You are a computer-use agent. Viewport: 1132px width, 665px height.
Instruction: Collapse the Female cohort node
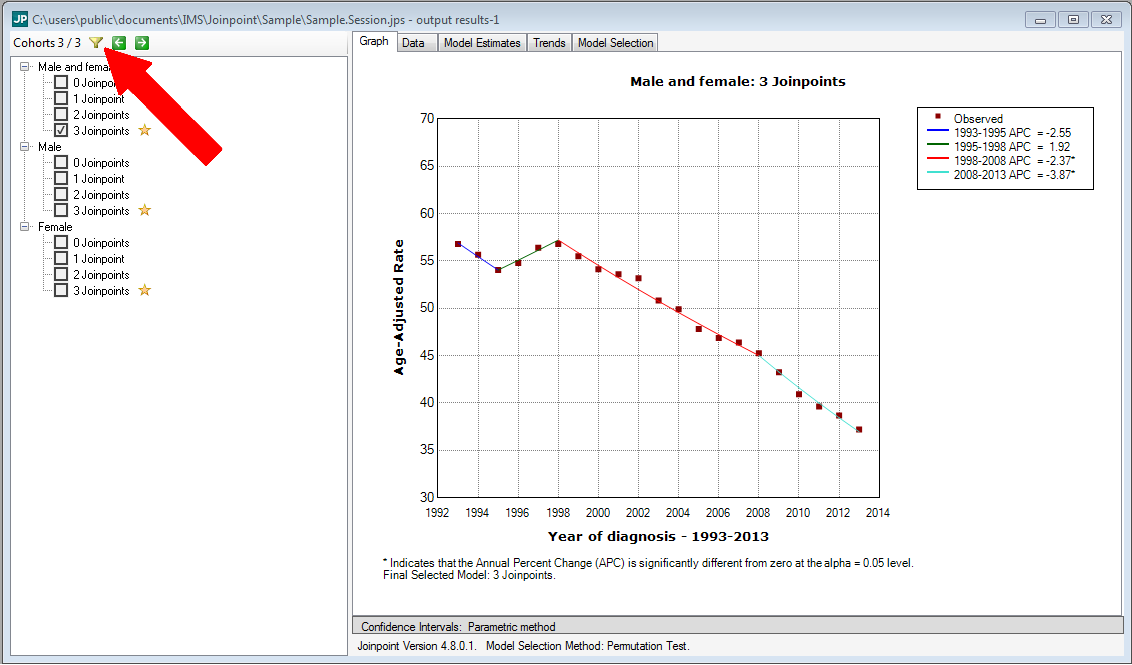pyautogui.click(x=26, y=227)
